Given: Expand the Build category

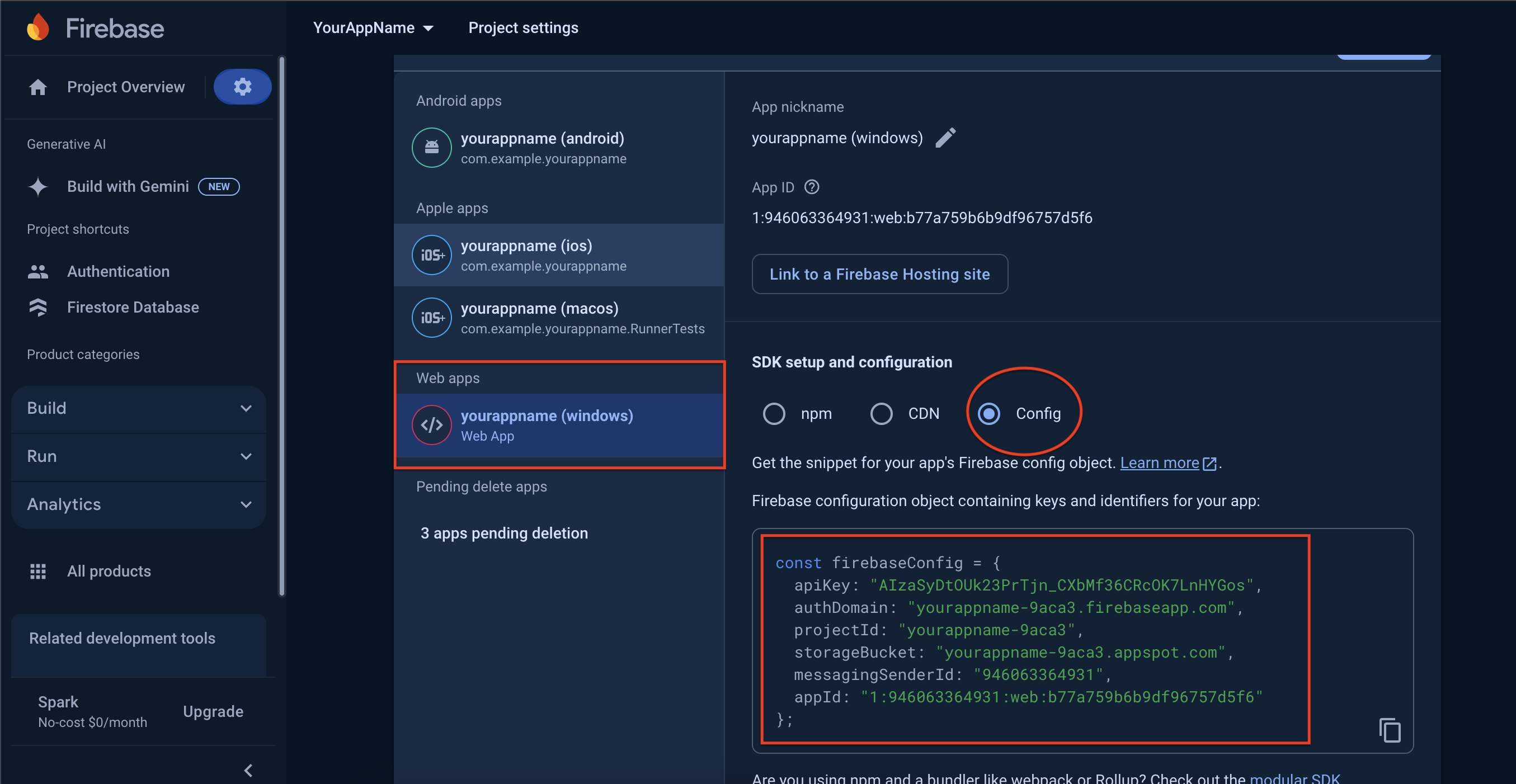Looking at the screenshot, I should click(x=138, y=408).
